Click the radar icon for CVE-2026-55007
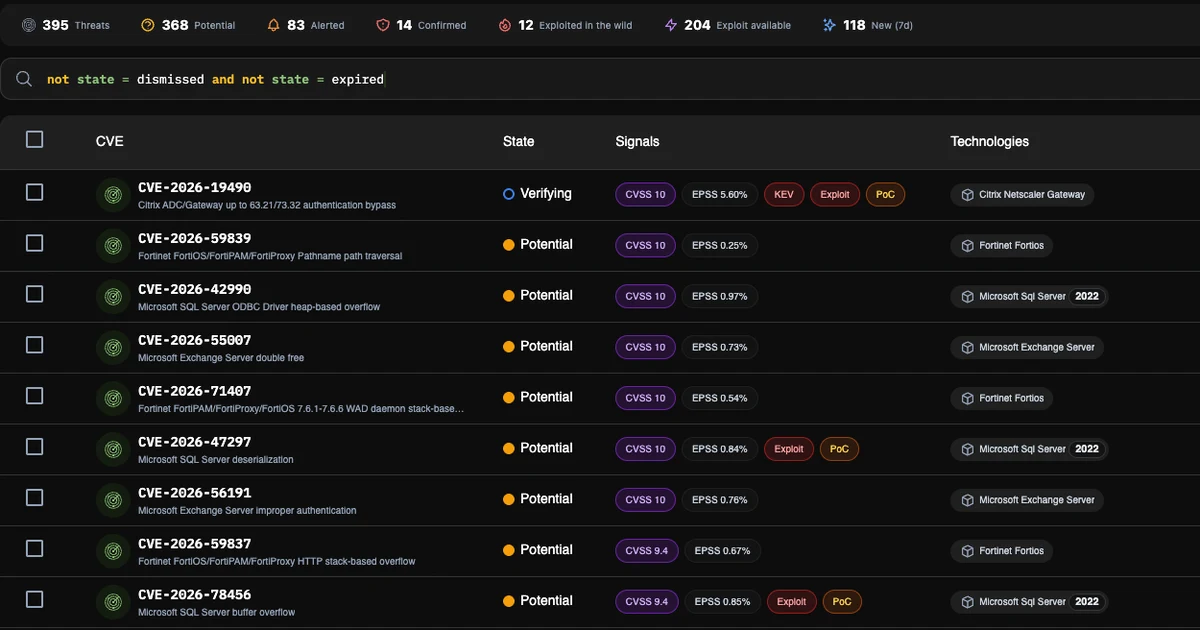The image size is (1200, 630). [x=113, y=347]
